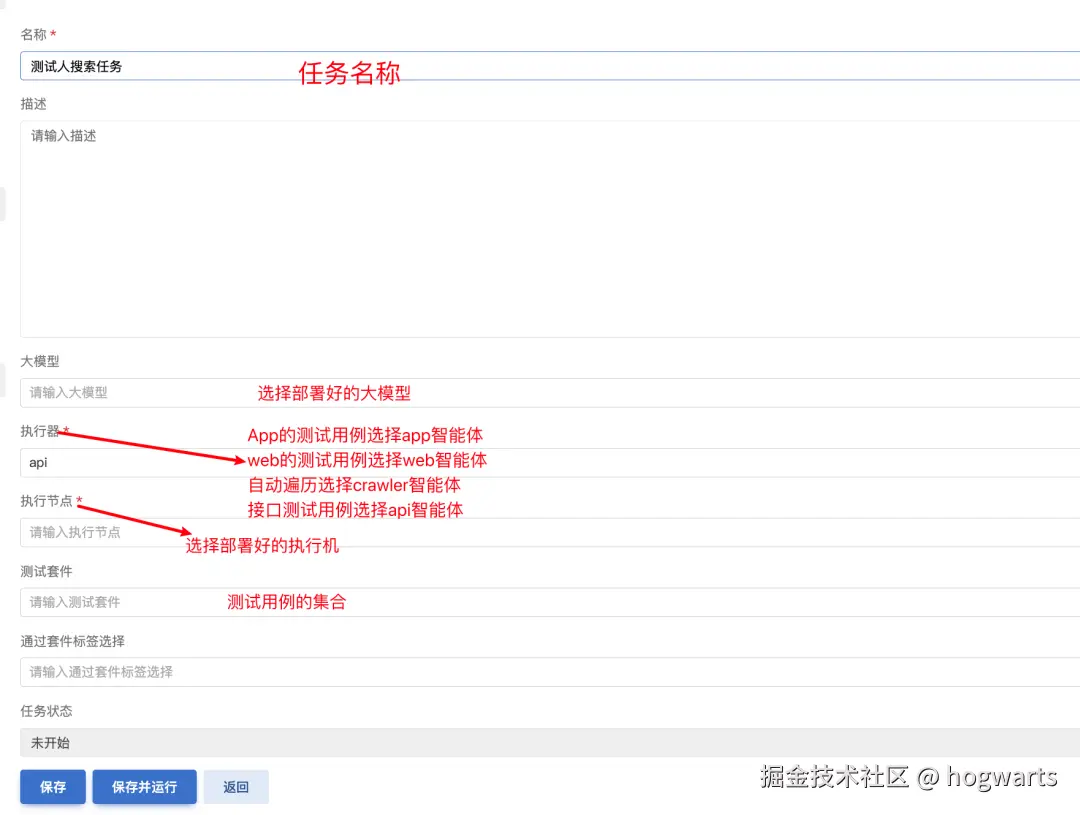Click the 名称 field label
The image size is (1080, 815).
click(x=30, y=33)
